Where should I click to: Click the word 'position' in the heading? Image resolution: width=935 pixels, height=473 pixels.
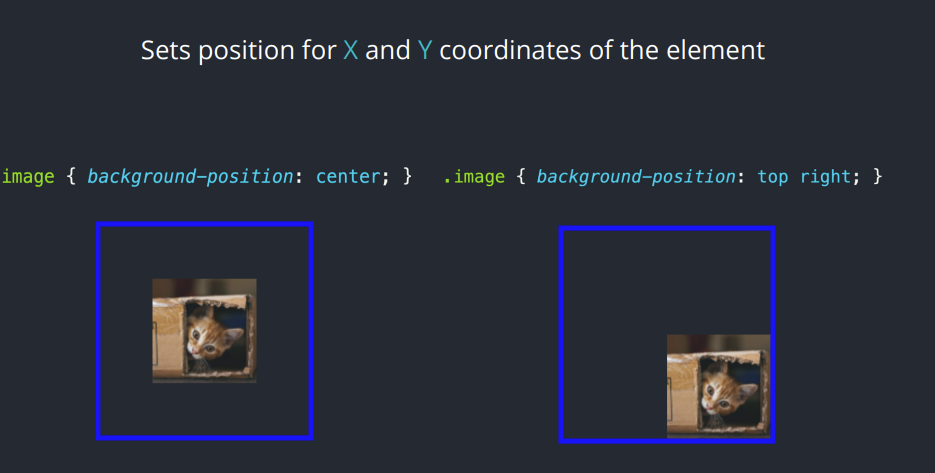(x=246, y=51)
